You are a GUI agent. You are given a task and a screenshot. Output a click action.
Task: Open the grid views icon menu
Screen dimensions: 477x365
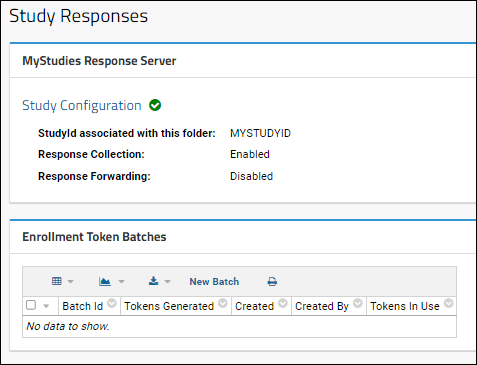[x=57, y=281]
